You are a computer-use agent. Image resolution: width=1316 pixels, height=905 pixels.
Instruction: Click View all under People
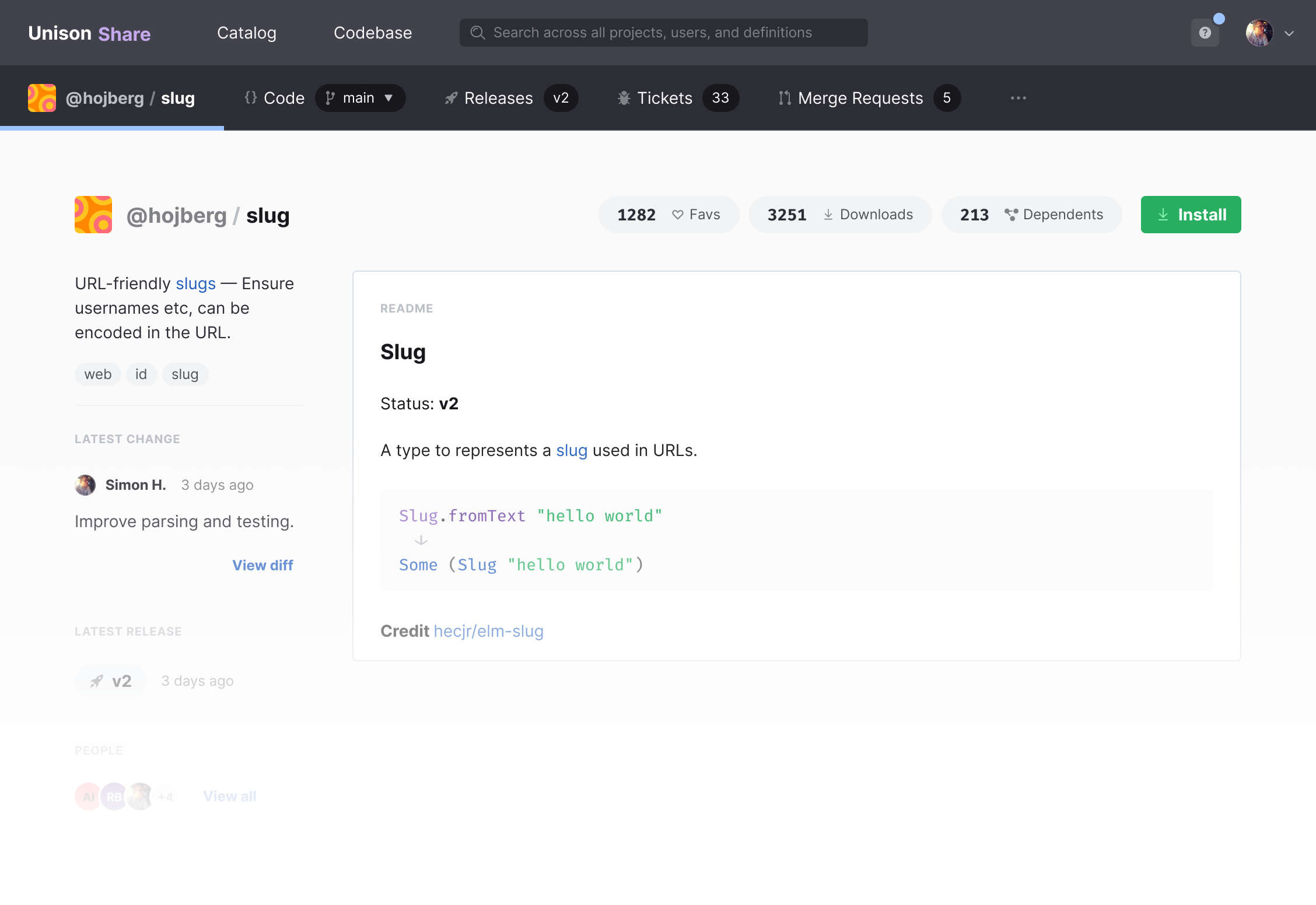[x=229, y=797]
